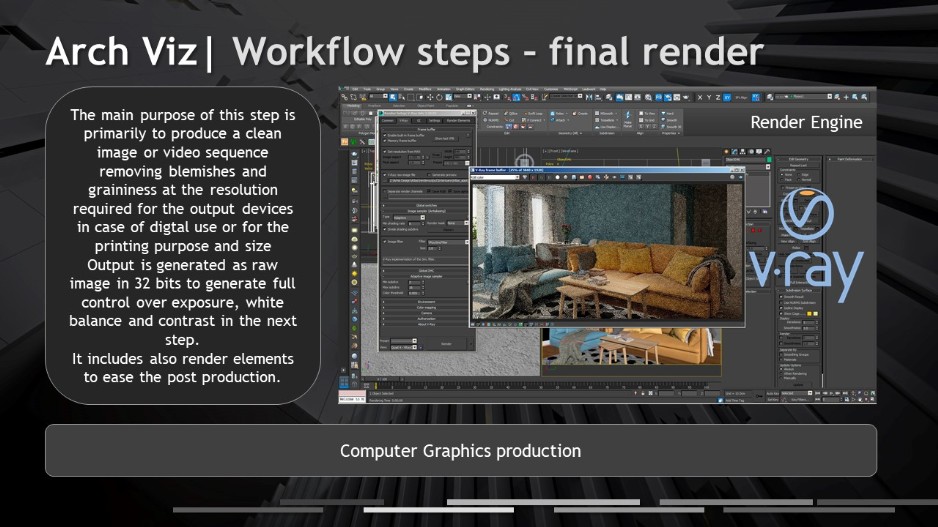Choose the Select and Scale tool
The width and height of the screenshot is (938, 527).
coord(449,98)
